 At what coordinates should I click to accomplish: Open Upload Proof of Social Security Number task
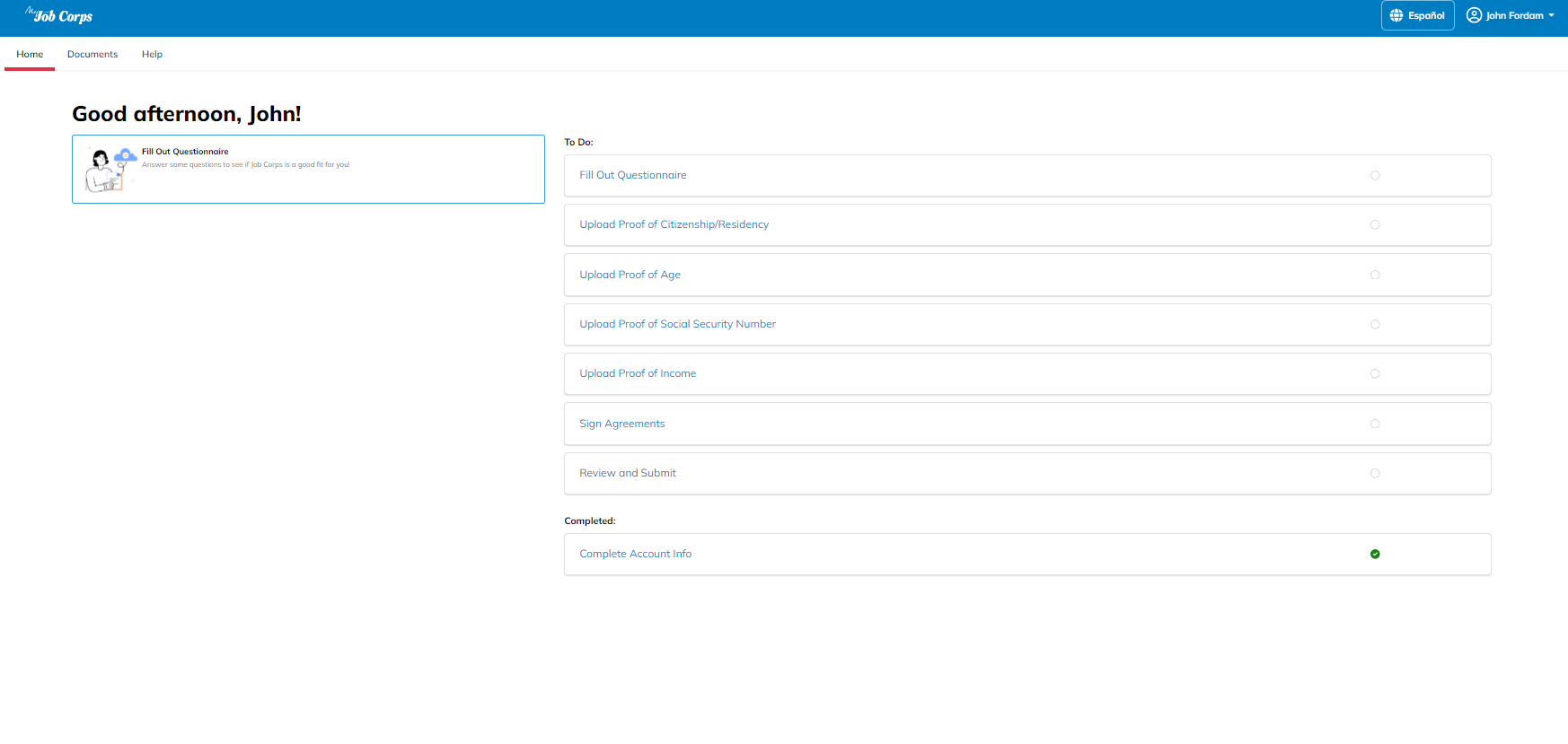click(1027, 325)
